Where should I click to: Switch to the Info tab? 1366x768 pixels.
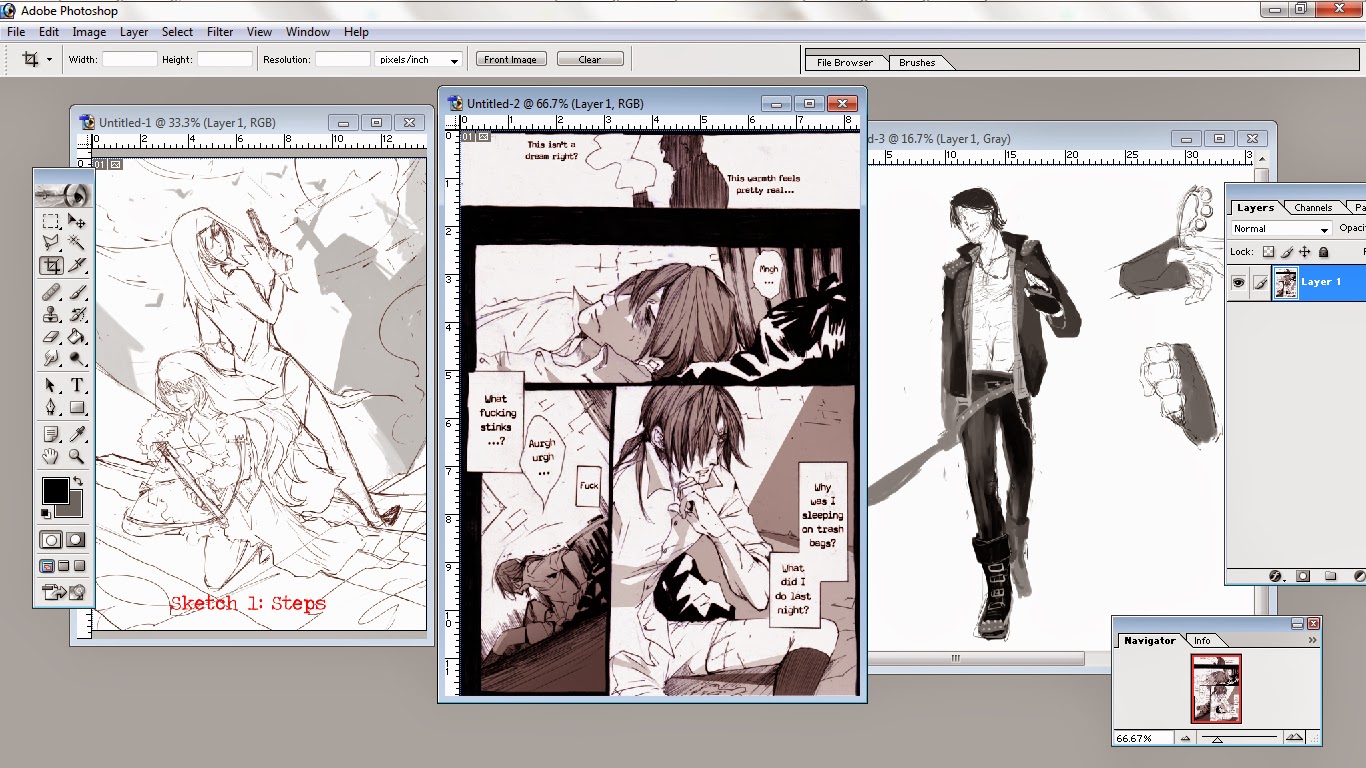click(x=1202, y=641)
